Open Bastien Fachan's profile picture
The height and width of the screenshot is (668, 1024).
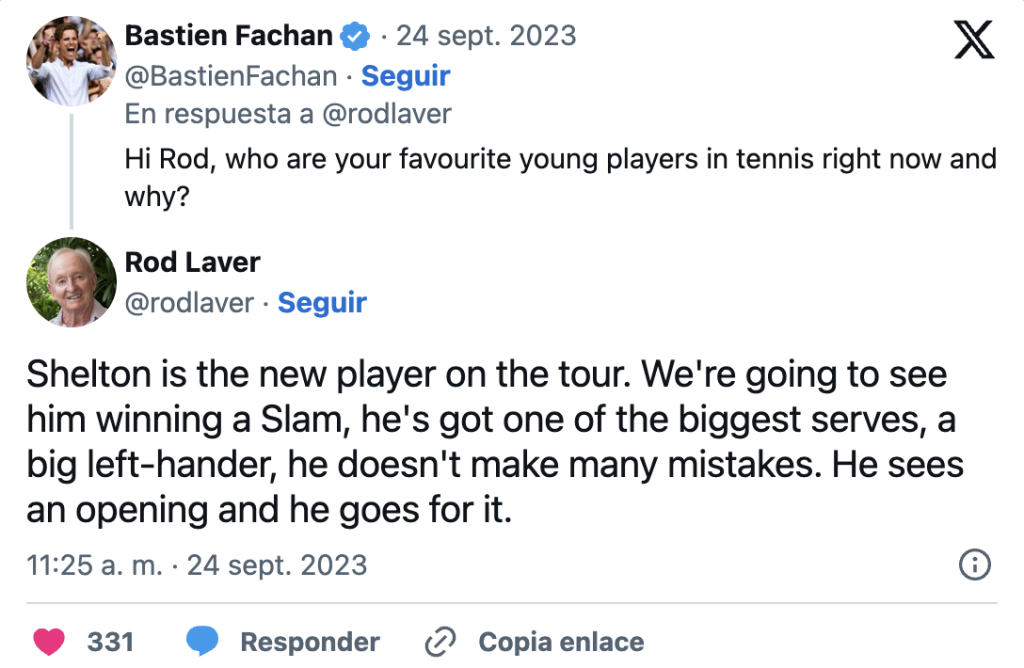71,61
